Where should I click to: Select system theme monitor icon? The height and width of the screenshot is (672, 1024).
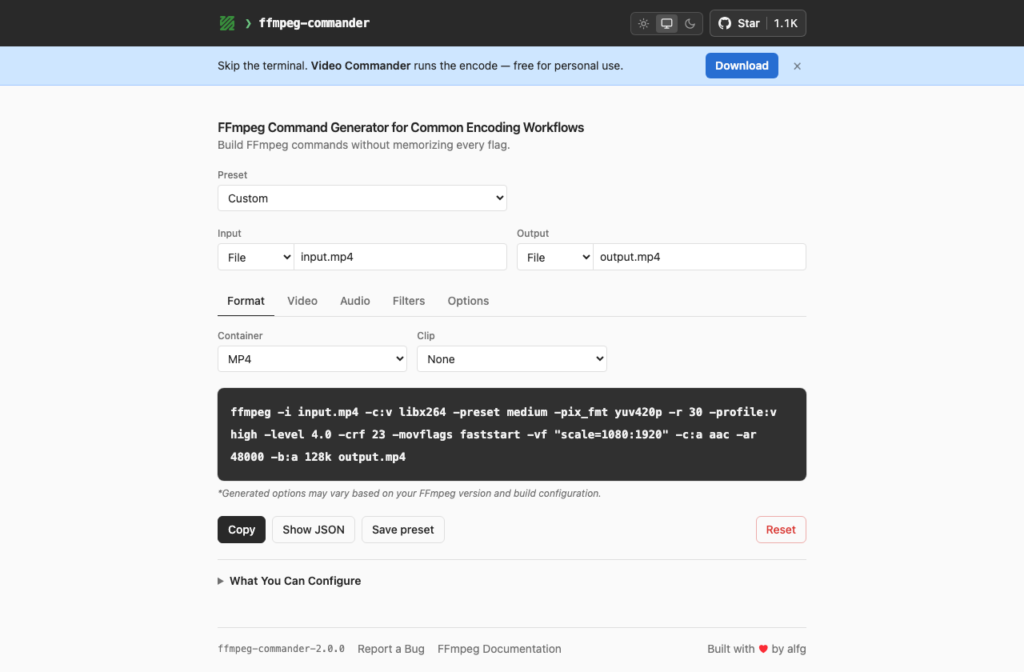click(x=666, y=24)
